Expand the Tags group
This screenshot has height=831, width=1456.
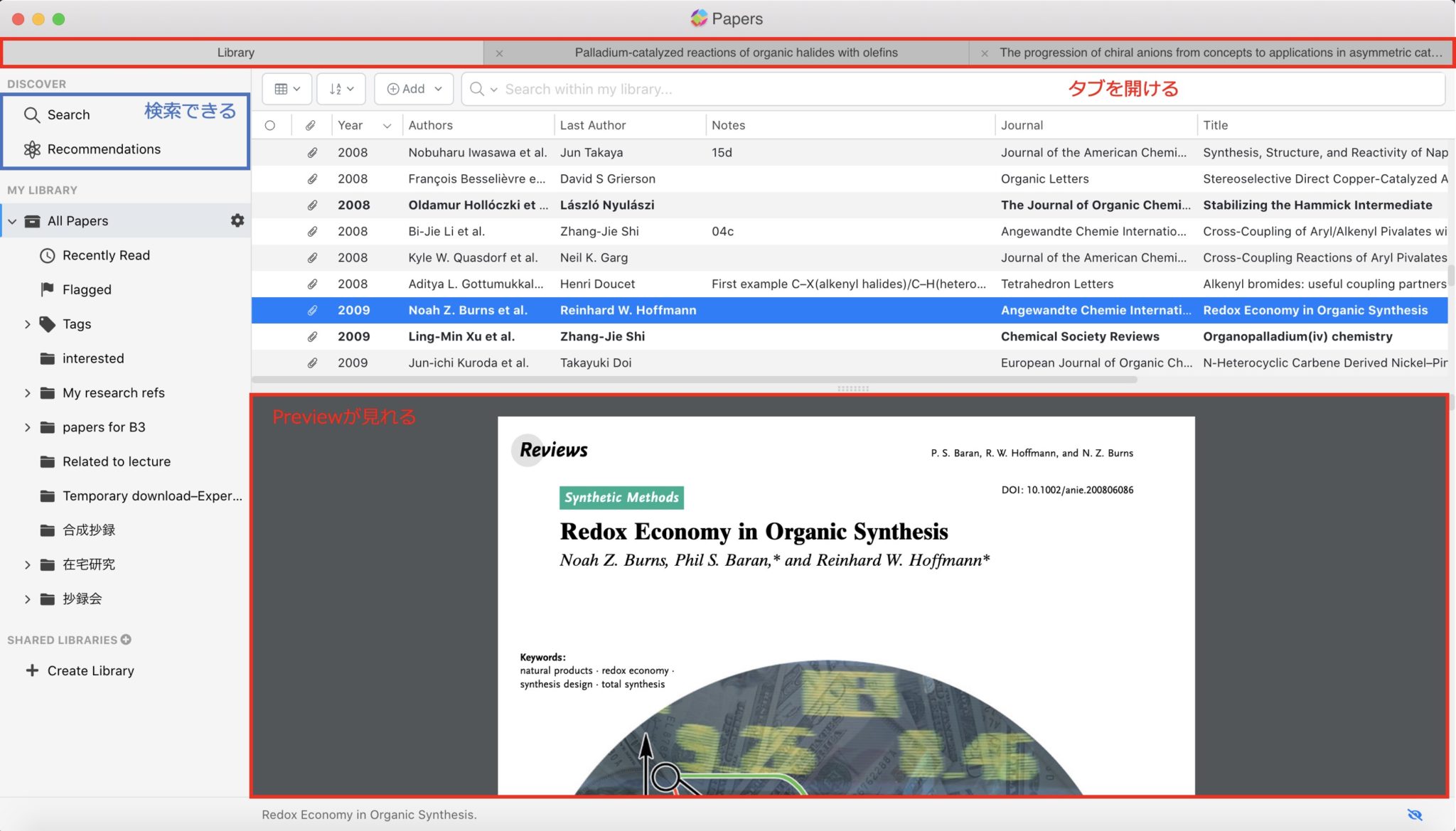(x=27, y=324)
